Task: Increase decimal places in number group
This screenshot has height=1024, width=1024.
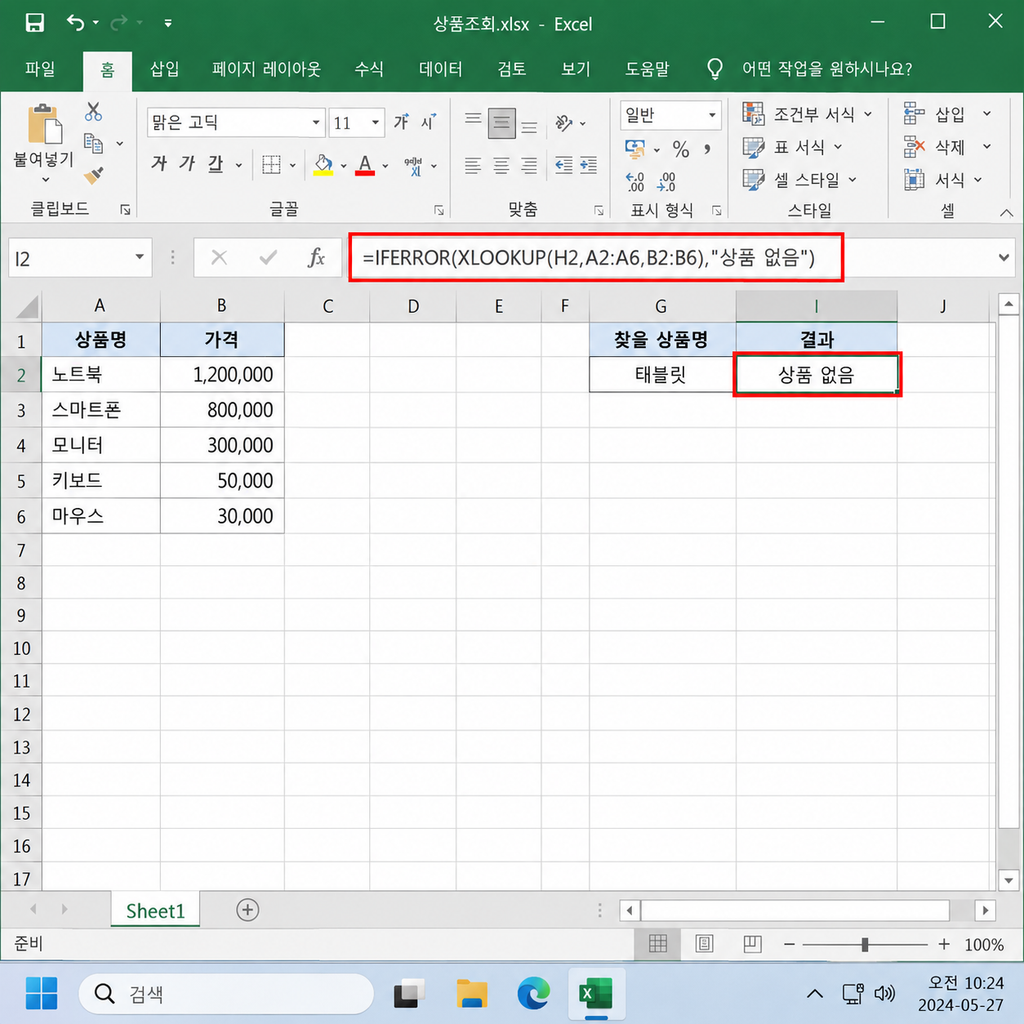Action: click(635, 182)
